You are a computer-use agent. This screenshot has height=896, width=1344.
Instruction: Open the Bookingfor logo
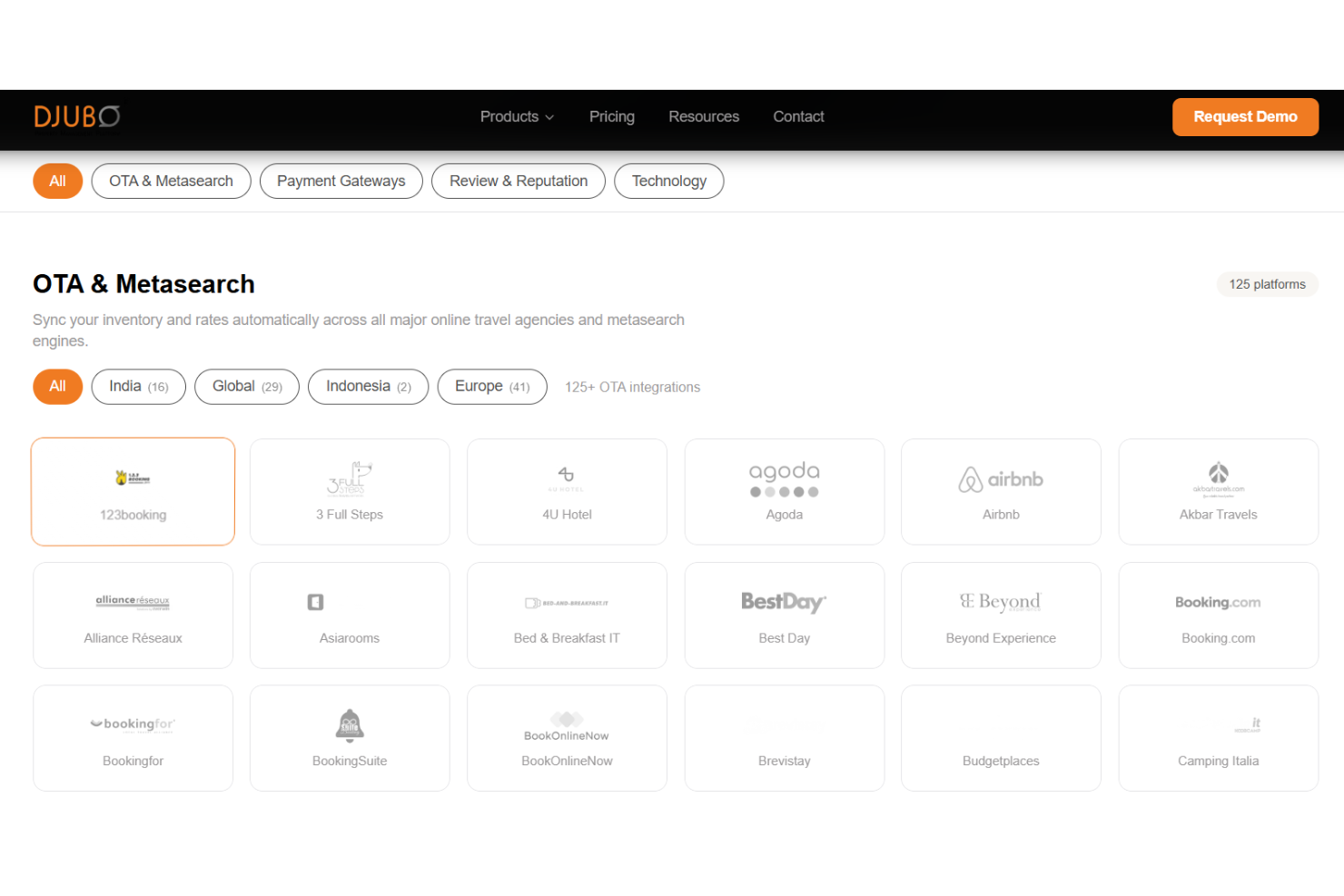pos(133,724)
